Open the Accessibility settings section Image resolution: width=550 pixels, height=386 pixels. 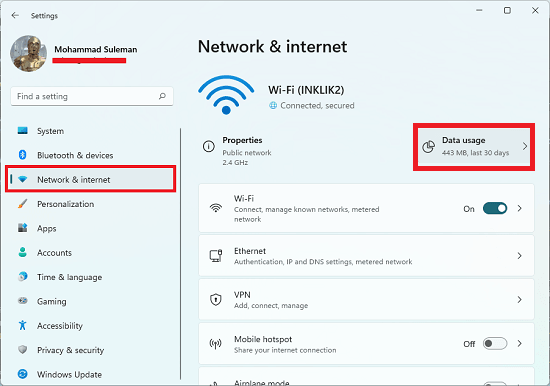[x=90, y=326]
